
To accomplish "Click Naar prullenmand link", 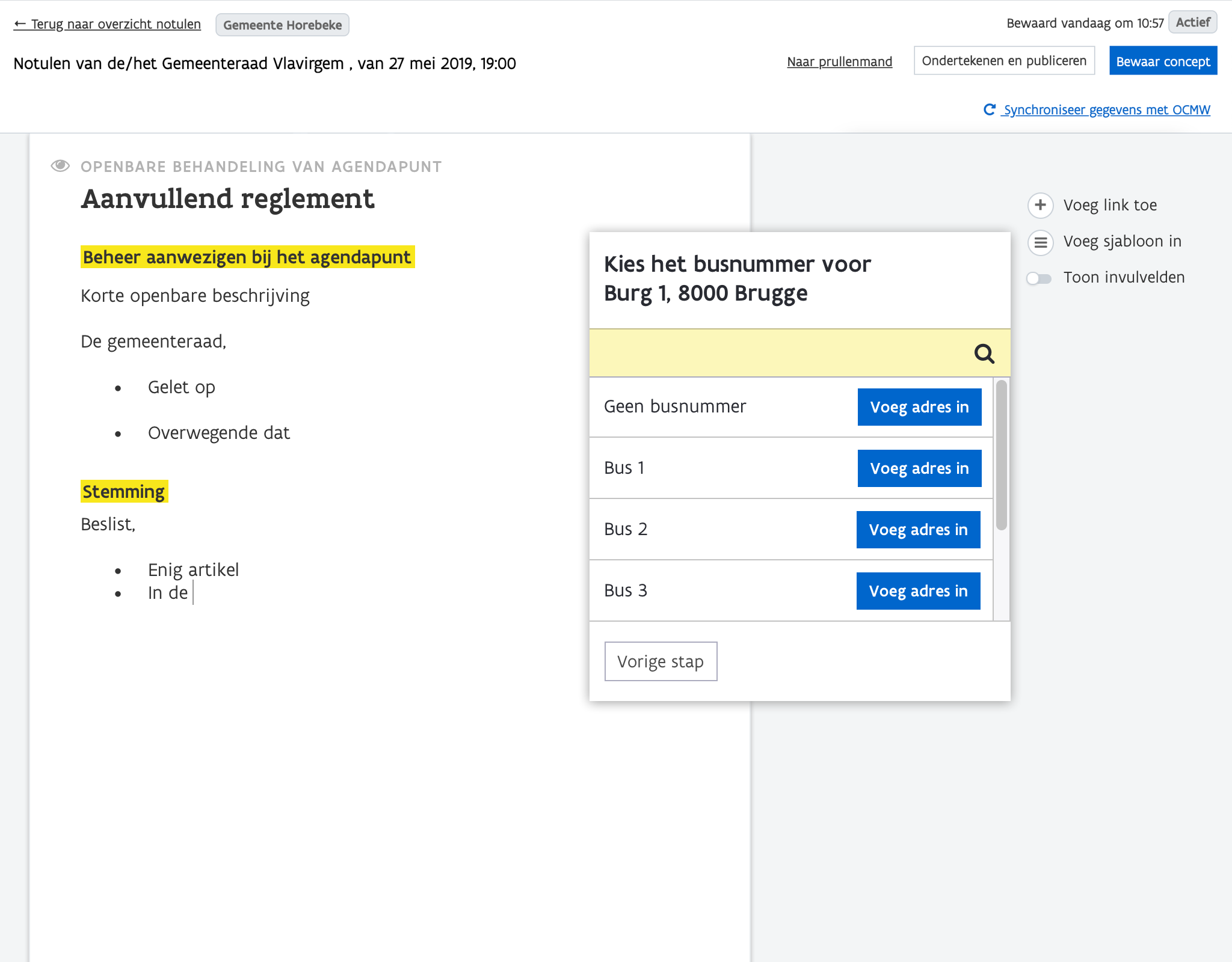I will [839, 61].
